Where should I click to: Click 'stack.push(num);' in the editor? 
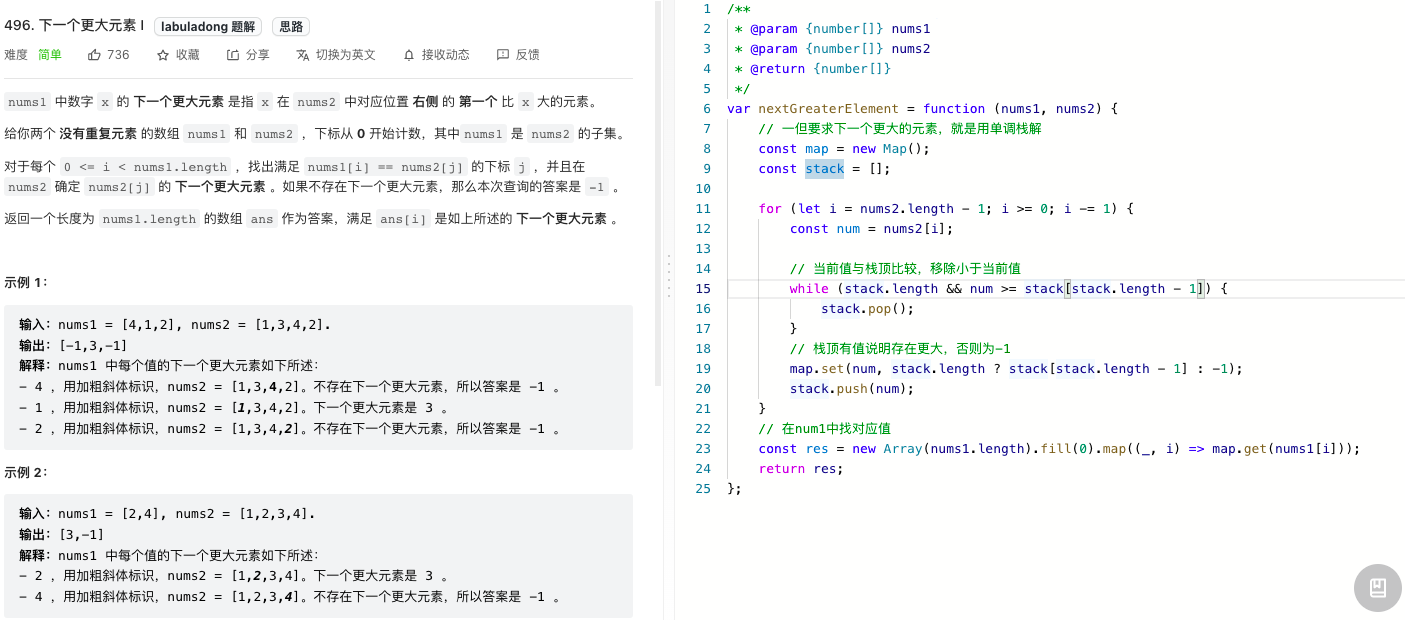[x=852, y=389]
